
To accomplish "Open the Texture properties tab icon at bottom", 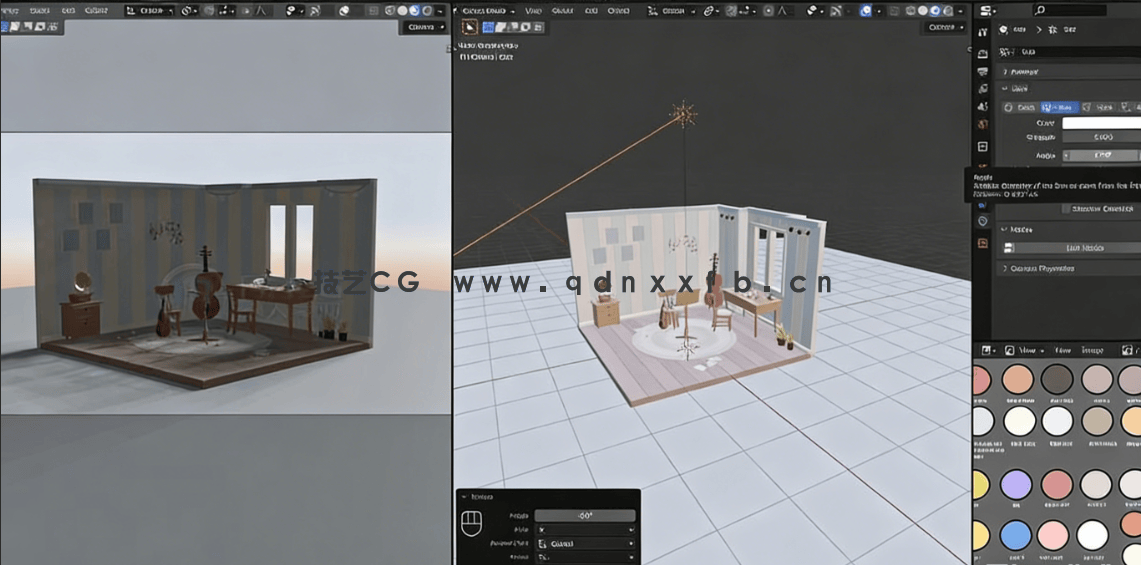I will click(983, 243).
